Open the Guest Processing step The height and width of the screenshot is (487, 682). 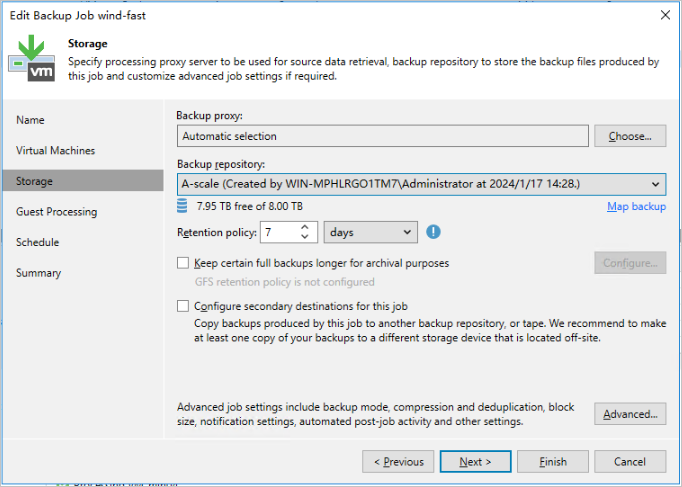[57, 212]
